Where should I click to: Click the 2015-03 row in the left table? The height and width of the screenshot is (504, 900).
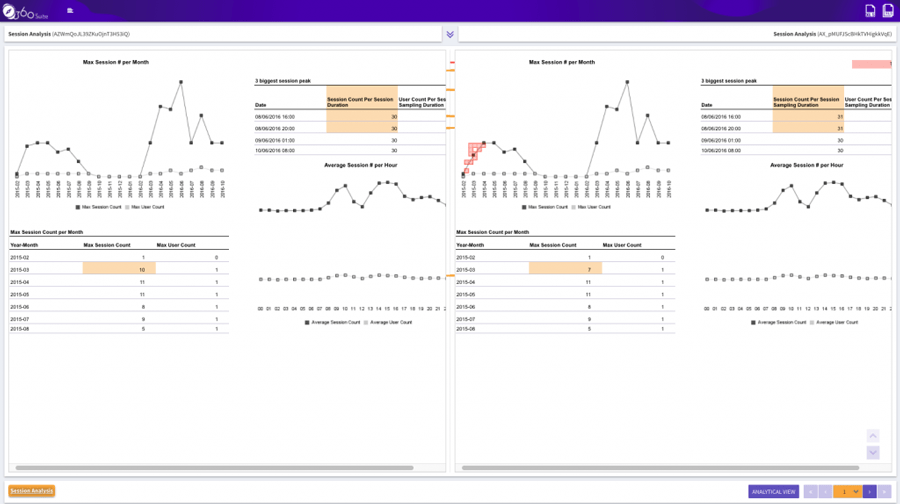(x=119, y=269)
